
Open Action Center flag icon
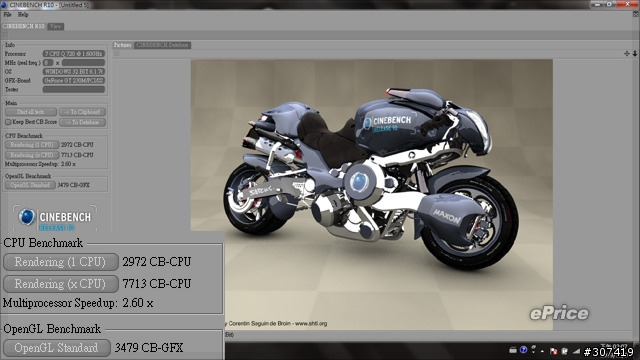click(x=554, y=351)
